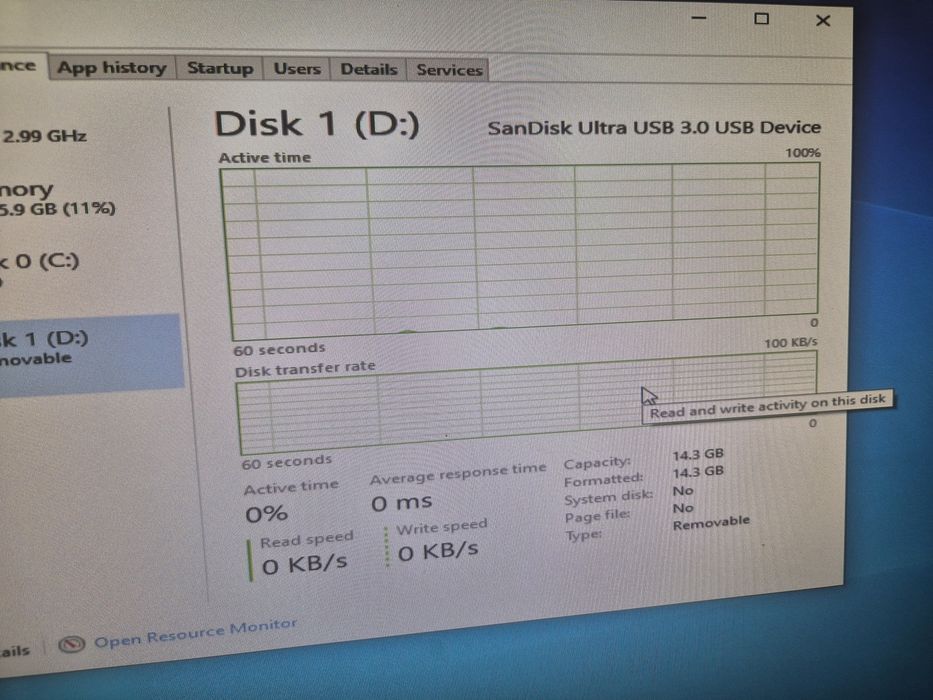Click SanDisk Ultra USB 3.0 device name
Viewport: 933px width, 700px height.
tap(654, 128)
